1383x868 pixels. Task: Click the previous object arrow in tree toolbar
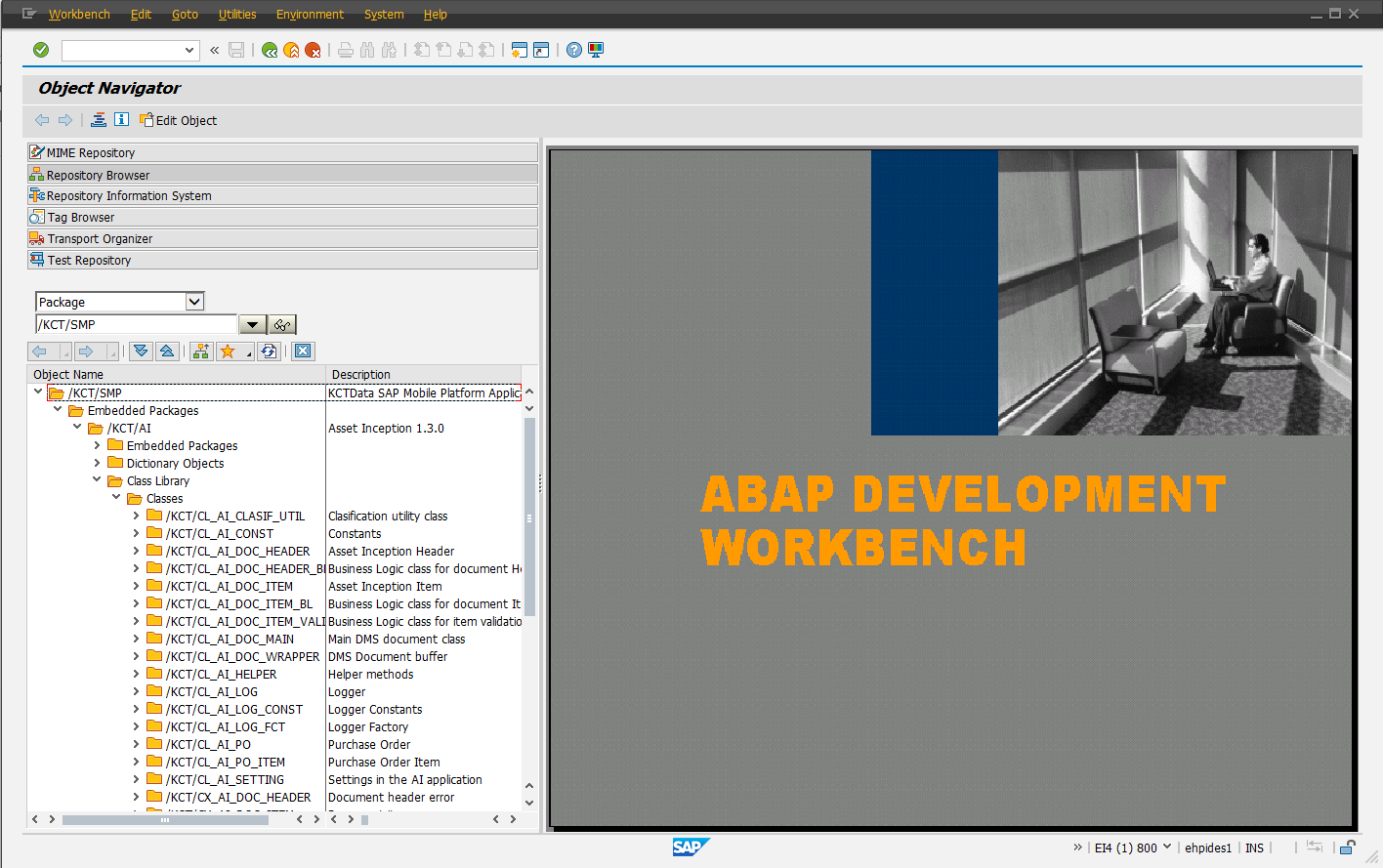(x=40, y=351)
